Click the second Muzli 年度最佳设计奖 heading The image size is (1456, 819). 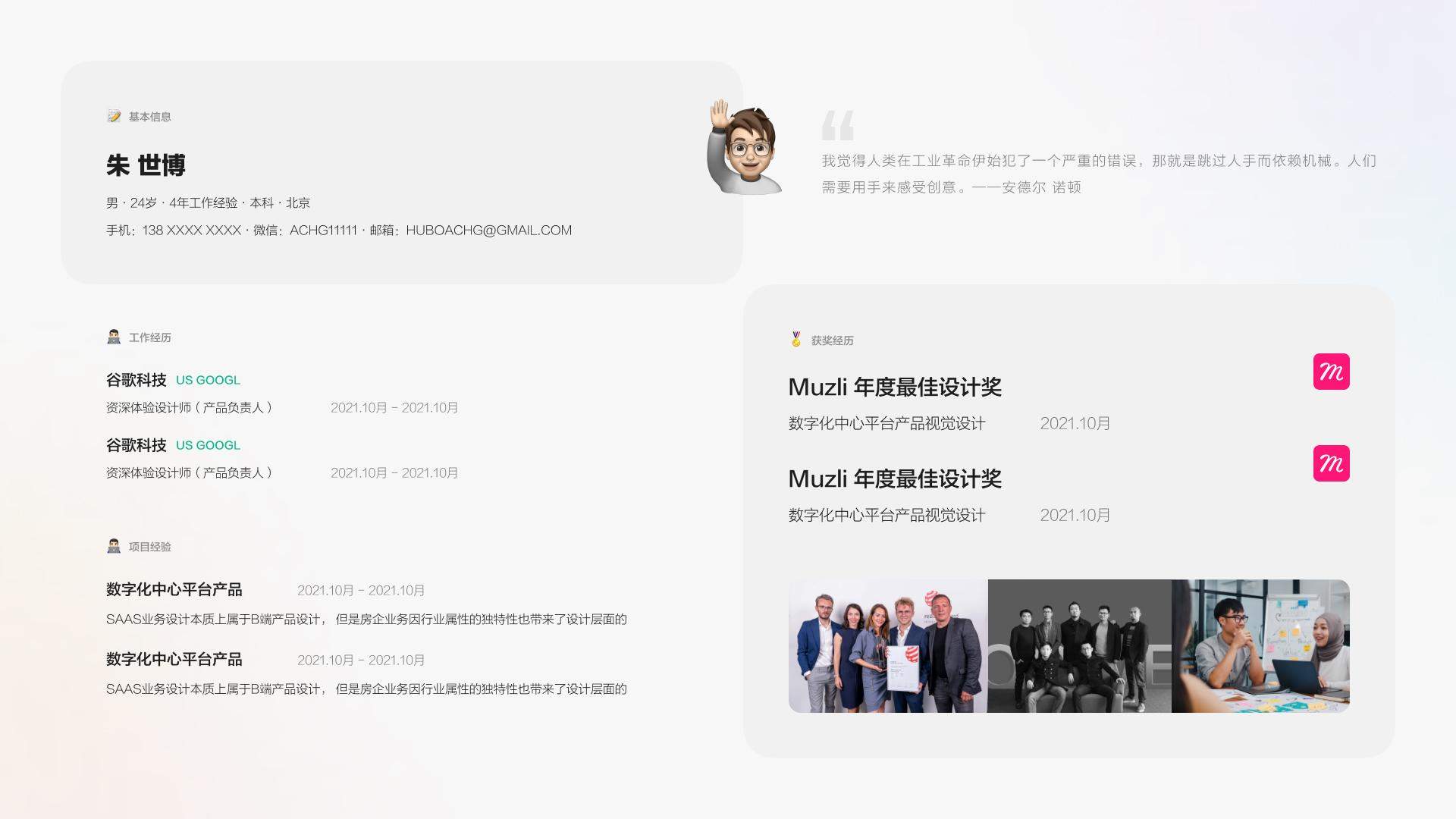[895, 479]
